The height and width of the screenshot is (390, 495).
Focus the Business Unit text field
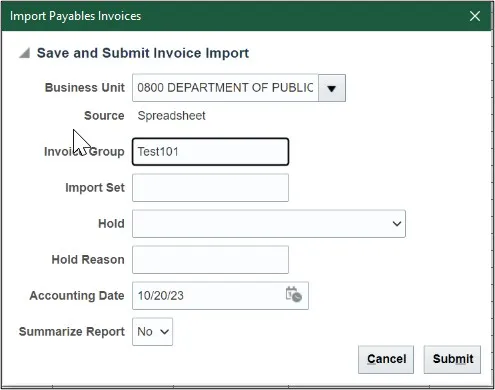(225, 88)
